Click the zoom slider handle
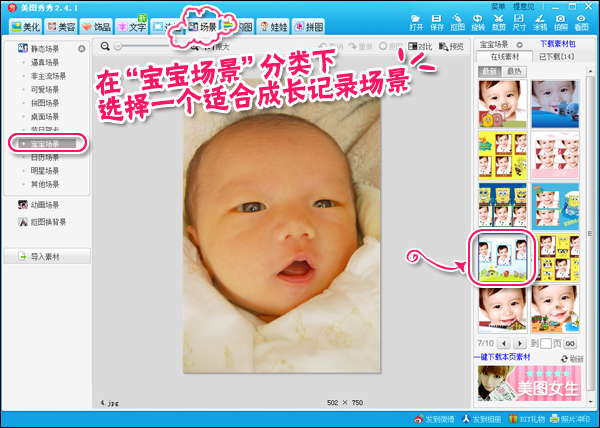600x428 pixels. tap(118, 46)
